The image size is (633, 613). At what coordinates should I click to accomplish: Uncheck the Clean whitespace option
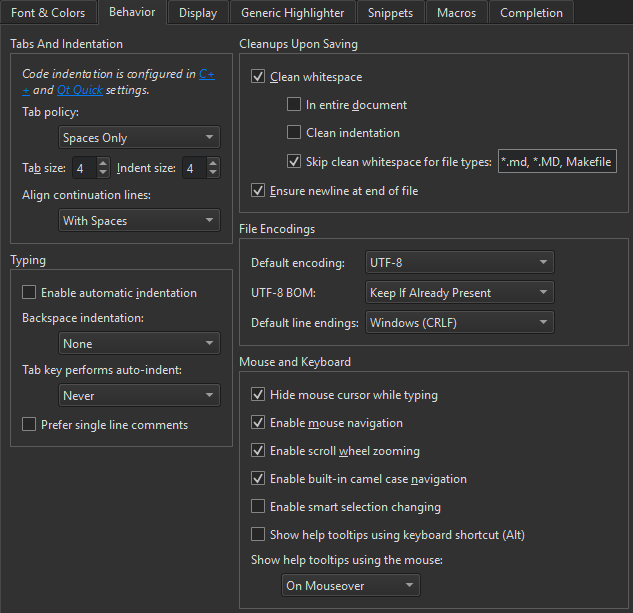click(259, 77)
